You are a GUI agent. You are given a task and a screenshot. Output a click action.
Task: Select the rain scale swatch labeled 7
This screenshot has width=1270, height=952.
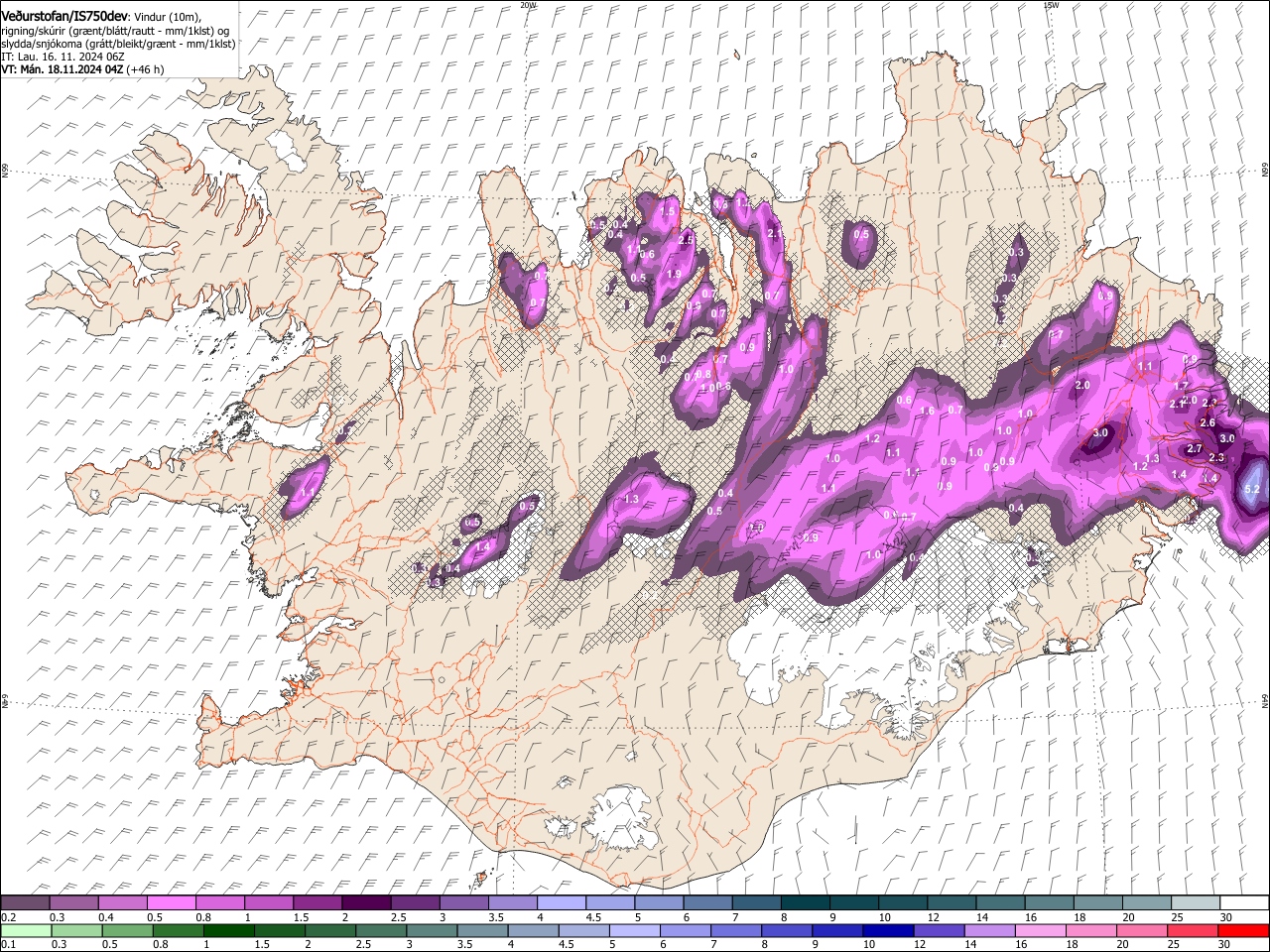pos(736,930)
